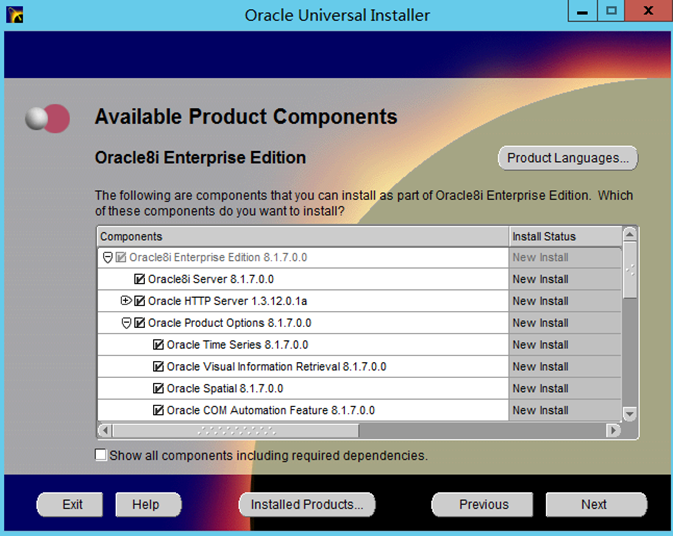673x536 pixels.
Task: Minimize the Oracle Universal Installer window
Action: [582, 11]
